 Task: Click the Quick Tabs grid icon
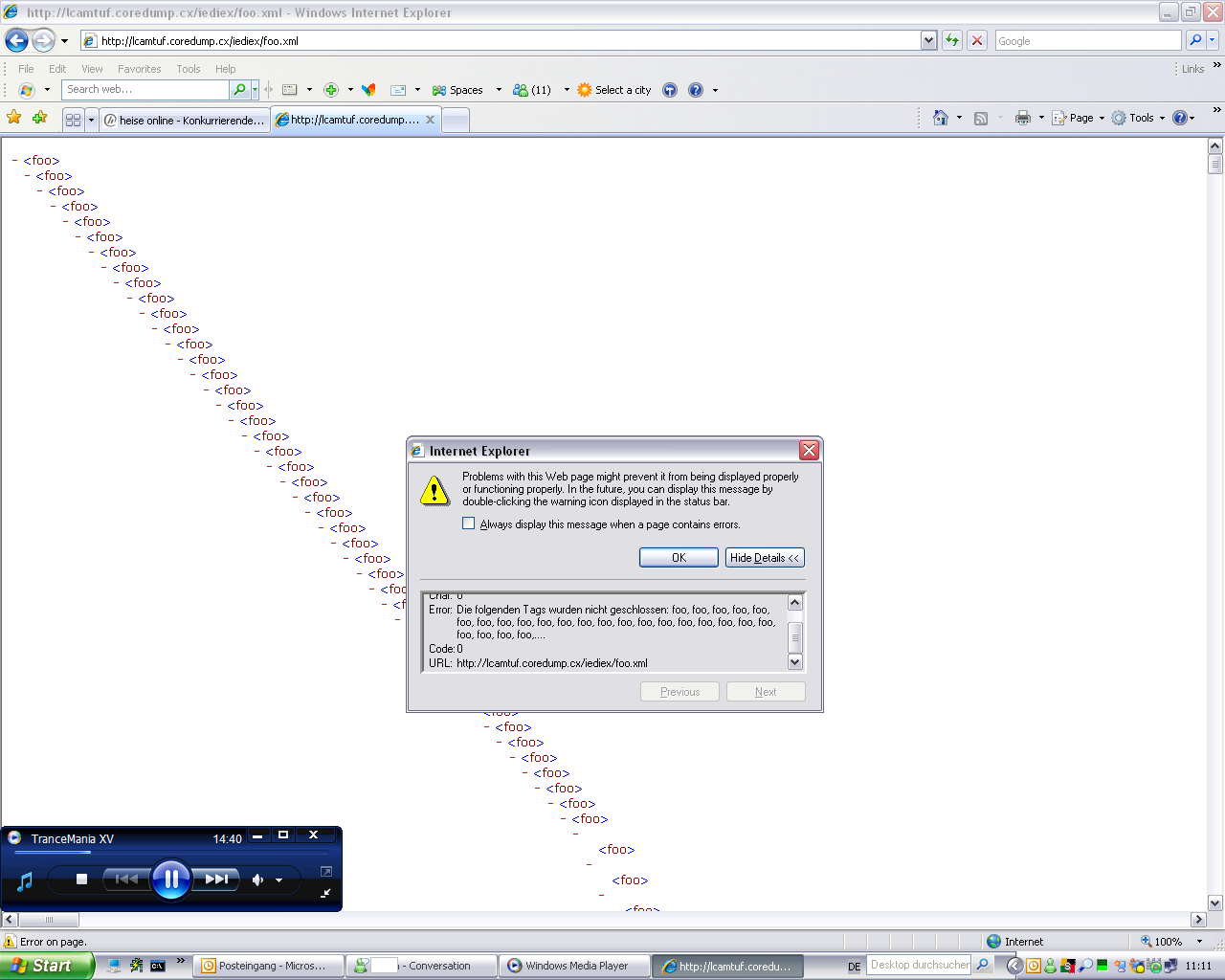(x=73, y=120)
